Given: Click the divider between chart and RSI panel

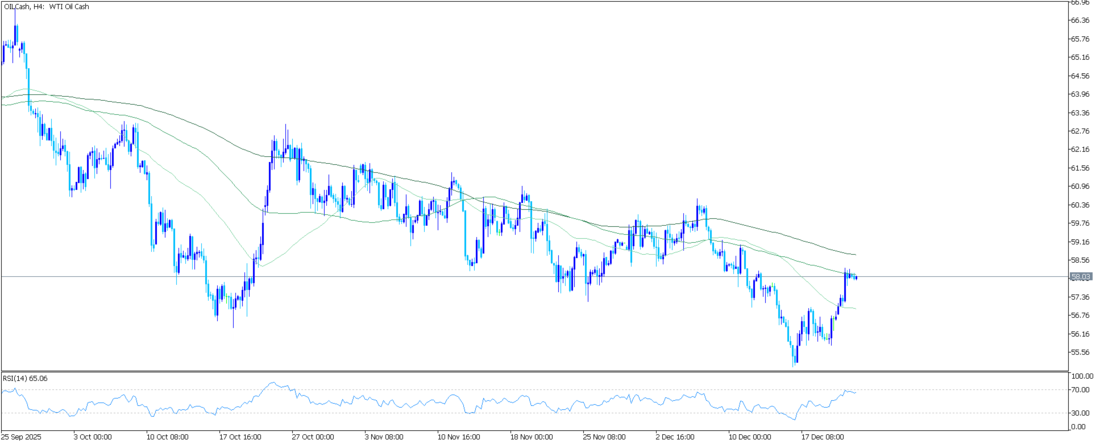Looking at the screenshot, I should pos(530,372).
